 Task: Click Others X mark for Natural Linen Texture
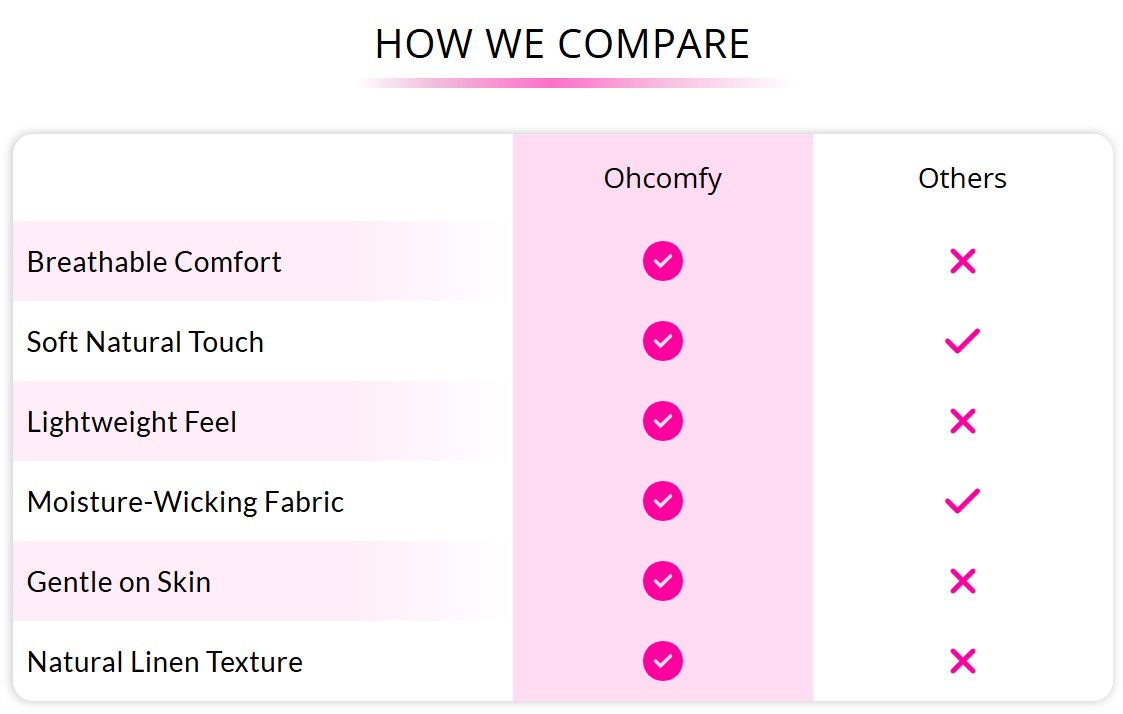[x=963, y=661]
